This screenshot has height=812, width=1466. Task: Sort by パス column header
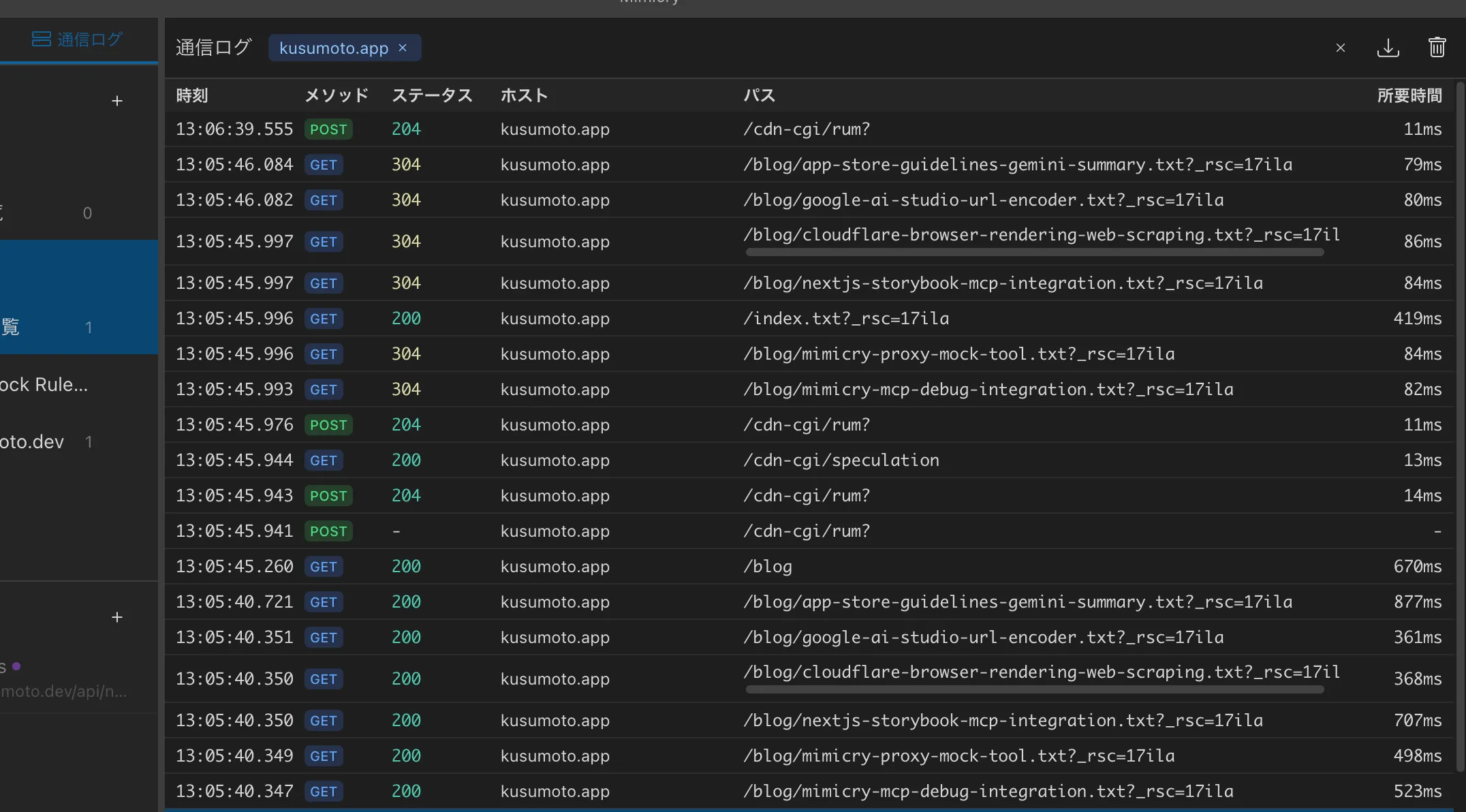[x=760, y=95]
